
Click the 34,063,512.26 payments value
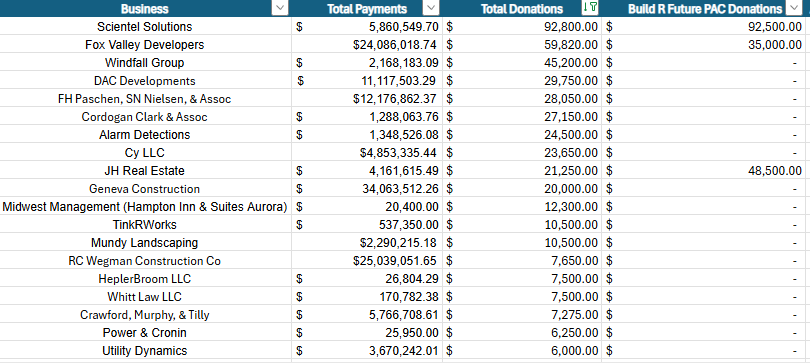click(x=400, y=189)
